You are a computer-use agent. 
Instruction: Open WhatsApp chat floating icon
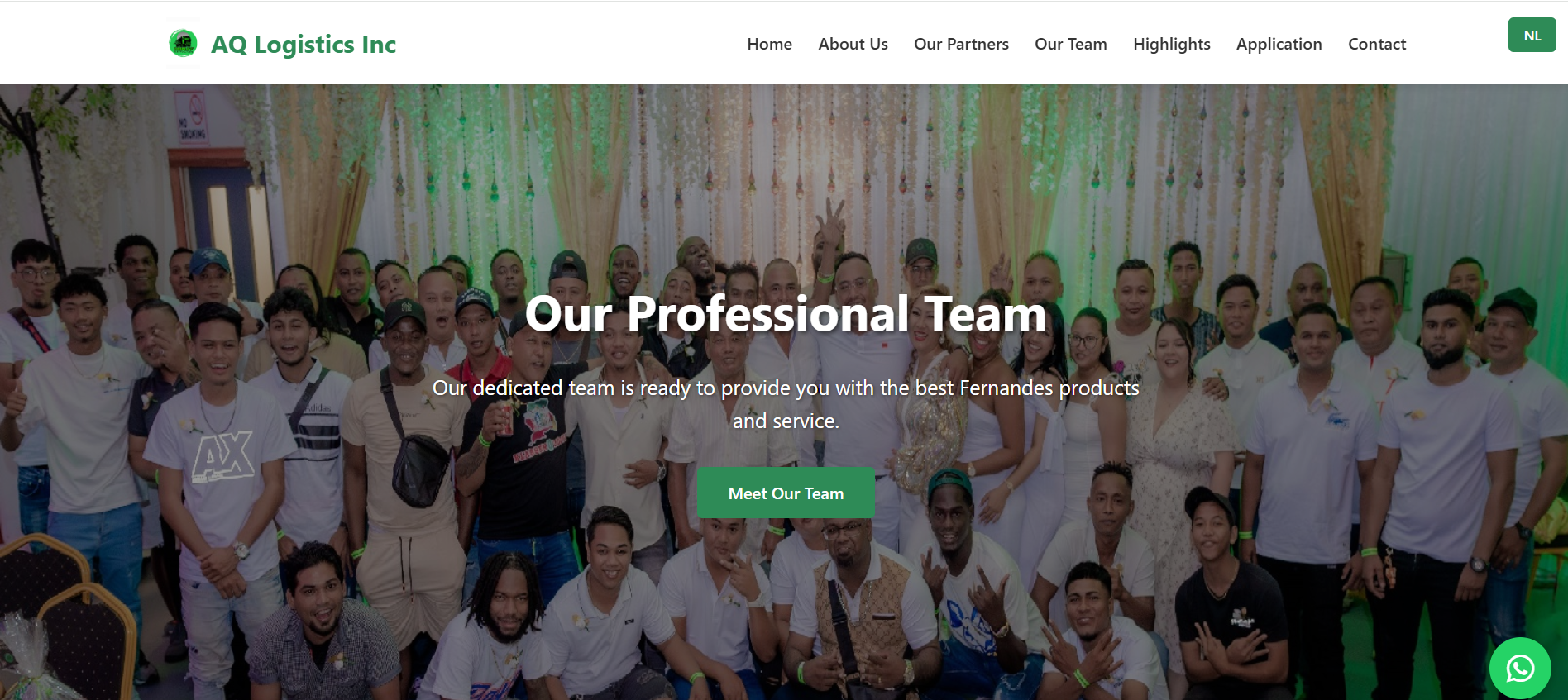1520,668
